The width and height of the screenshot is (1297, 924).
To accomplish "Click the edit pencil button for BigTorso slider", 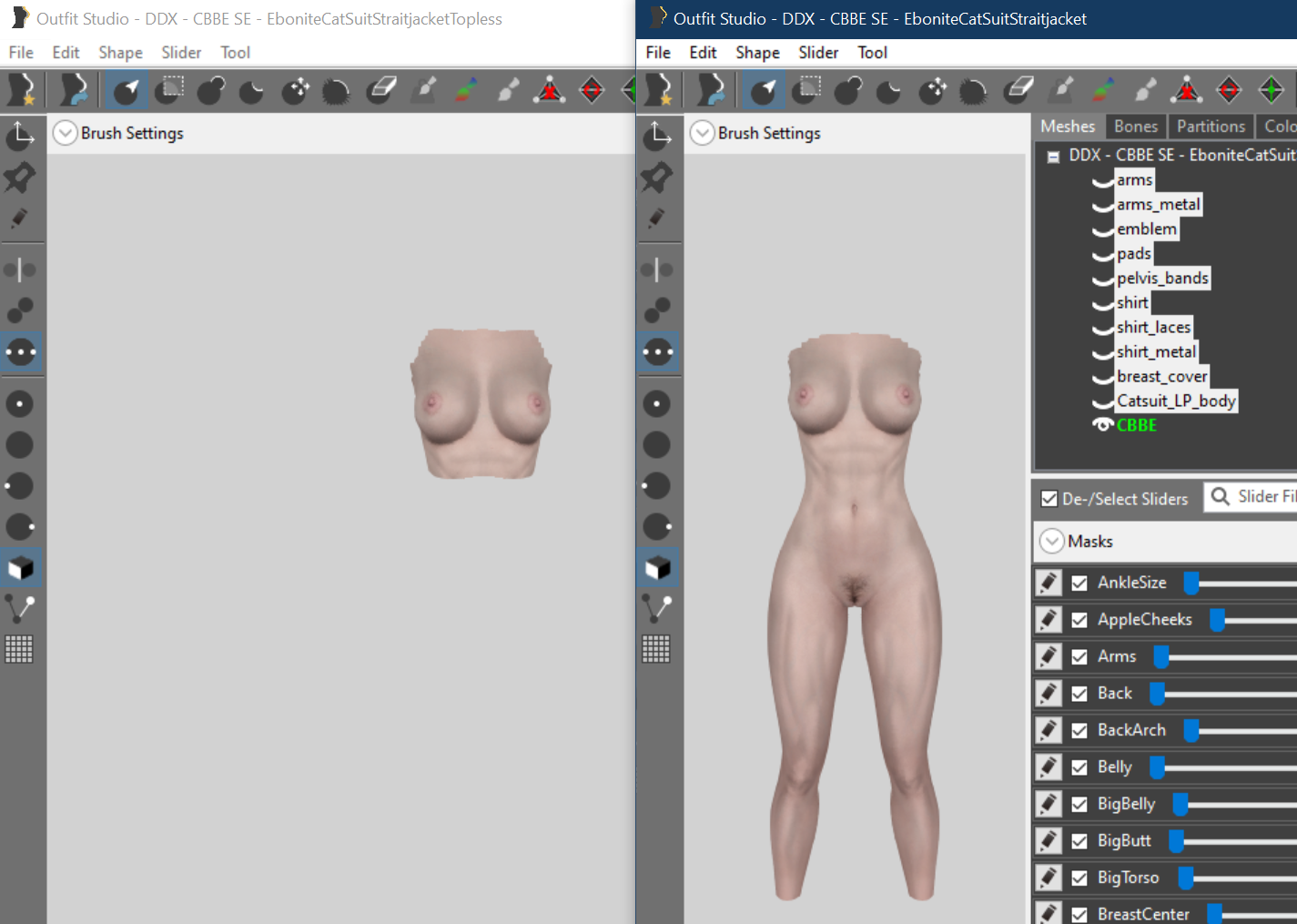I will (1049, 878).
